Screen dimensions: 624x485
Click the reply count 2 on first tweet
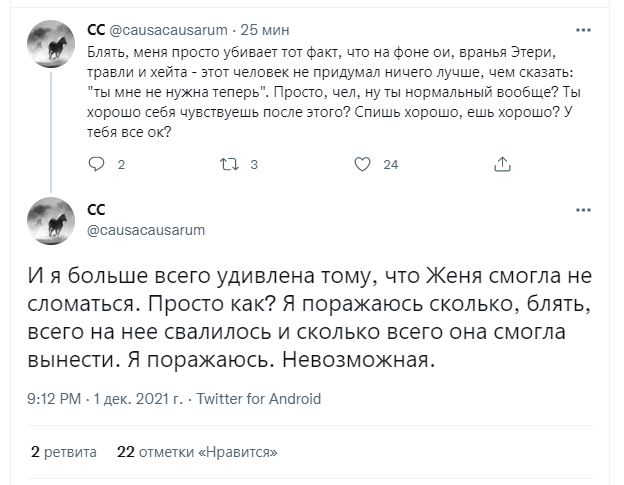click(121, 165)
